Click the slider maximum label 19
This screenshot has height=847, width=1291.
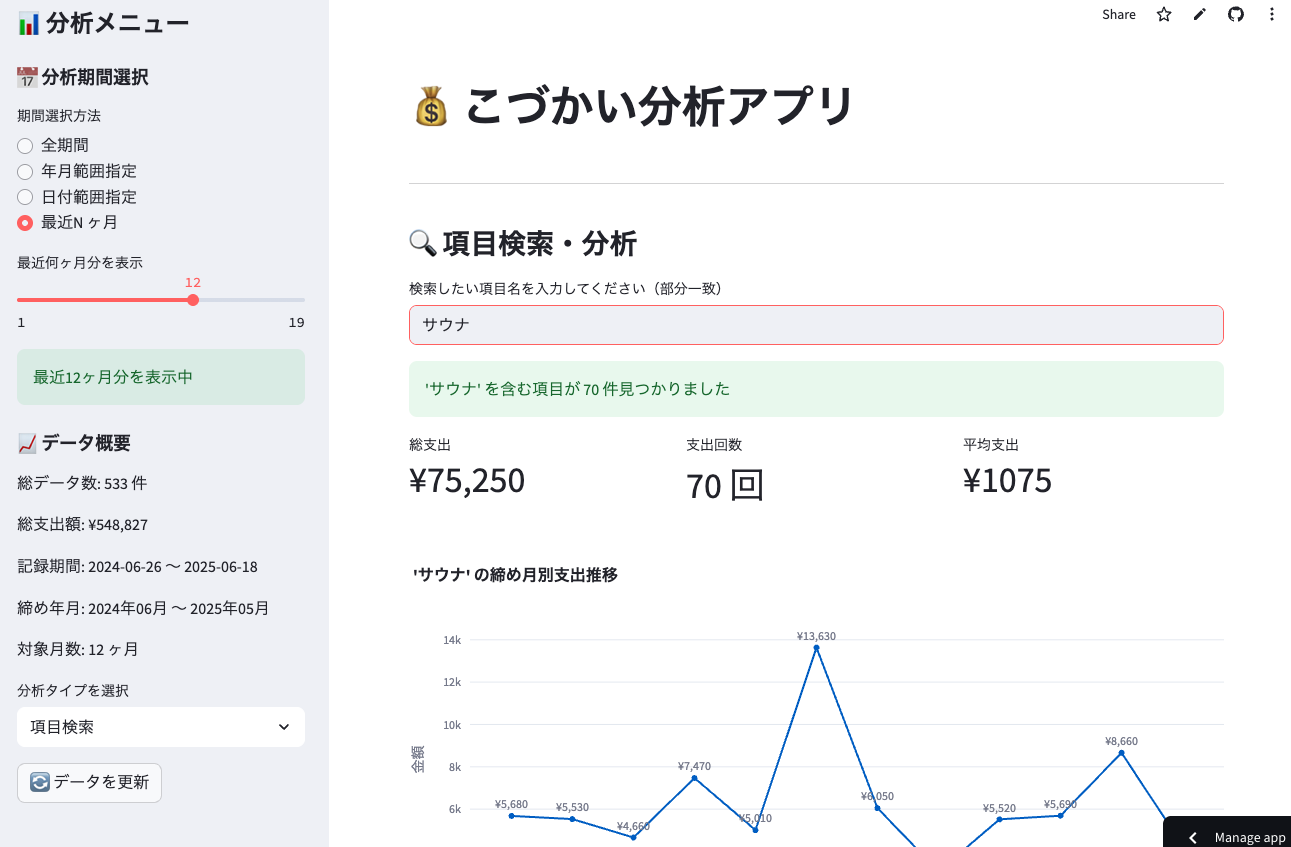pos(296,322)
